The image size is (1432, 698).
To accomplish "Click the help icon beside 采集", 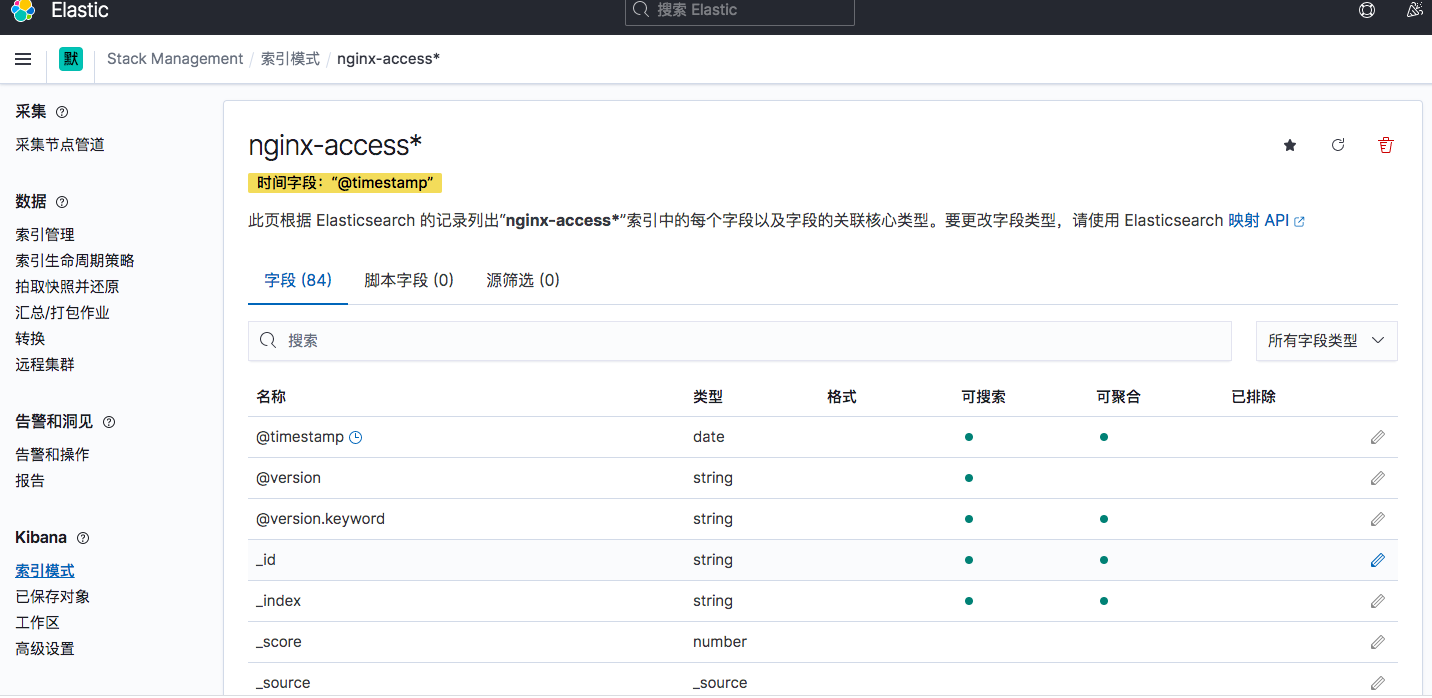I will [62, 112].
